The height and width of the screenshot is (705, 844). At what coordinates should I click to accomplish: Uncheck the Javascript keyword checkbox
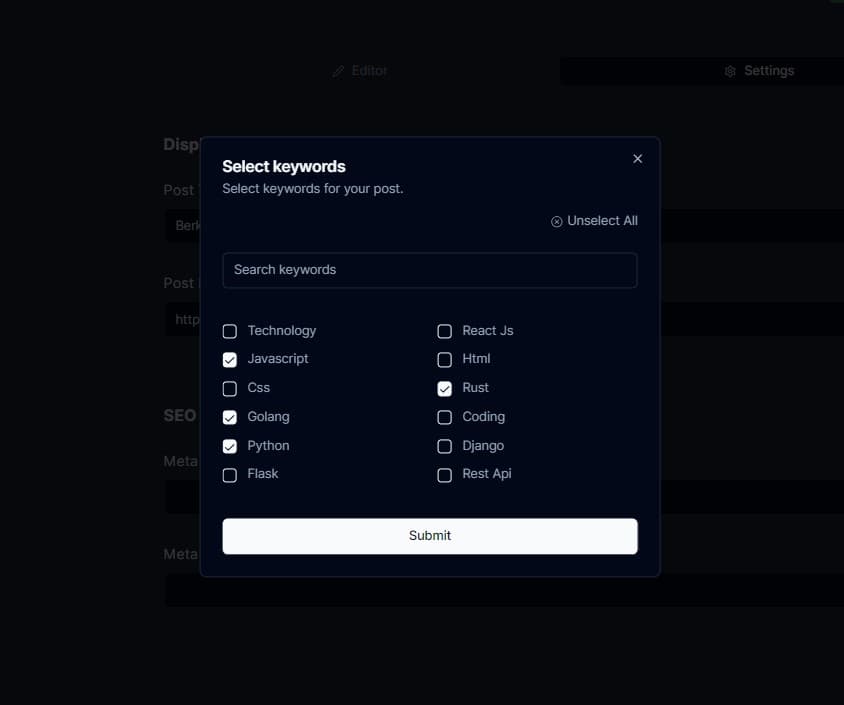230,359
